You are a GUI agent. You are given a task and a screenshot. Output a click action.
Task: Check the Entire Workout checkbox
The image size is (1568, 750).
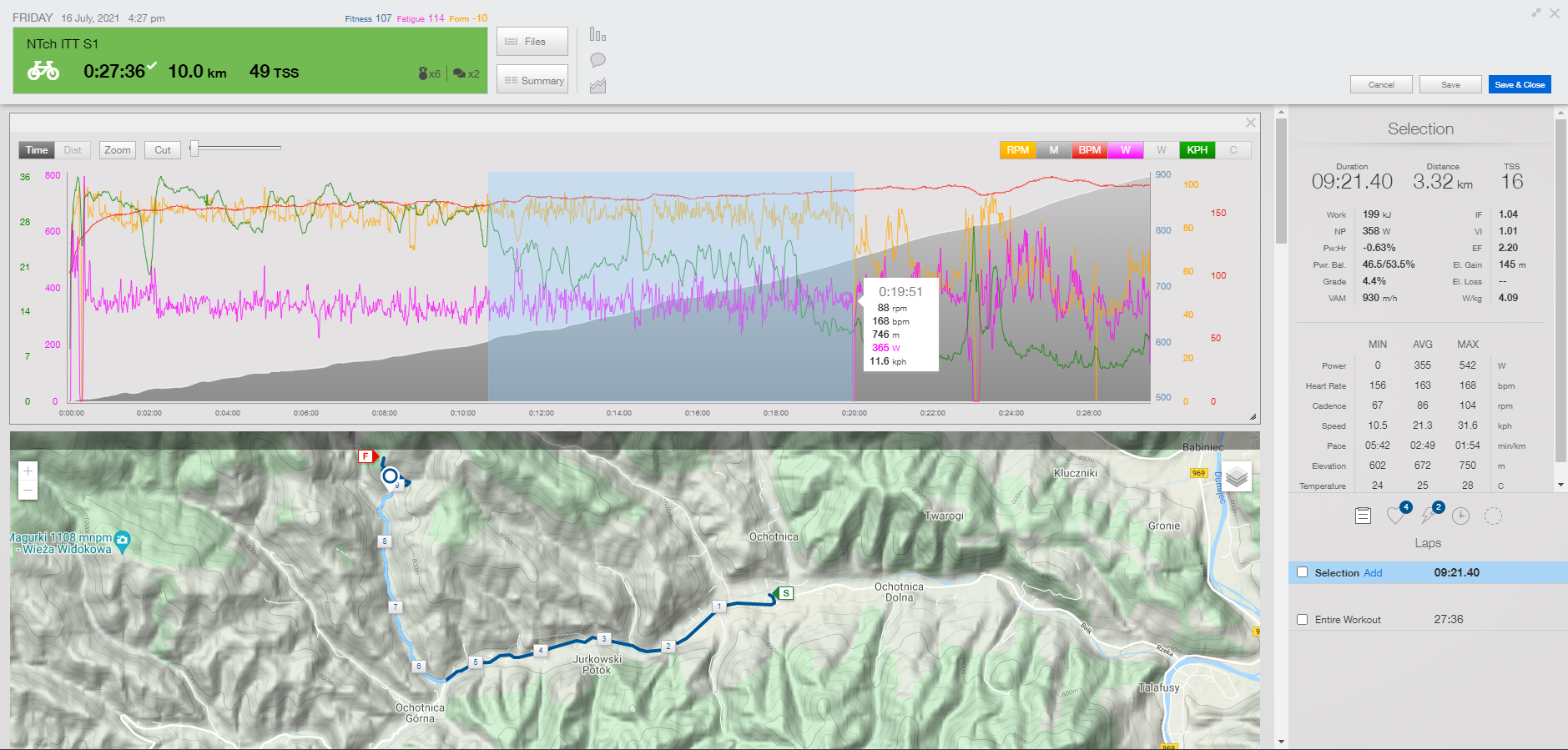pos(1302,619)
